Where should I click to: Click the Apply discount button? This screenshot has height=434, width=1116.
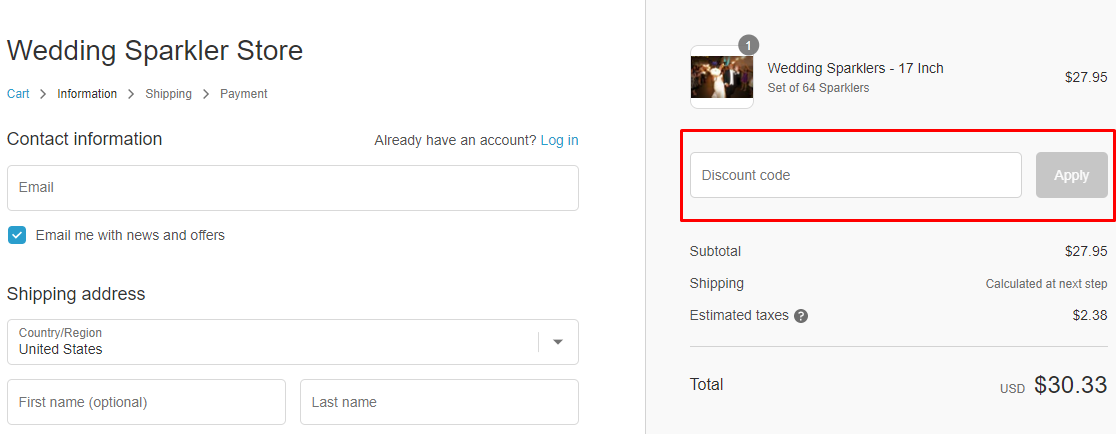pyautogui.click(x=1071, y=175)
